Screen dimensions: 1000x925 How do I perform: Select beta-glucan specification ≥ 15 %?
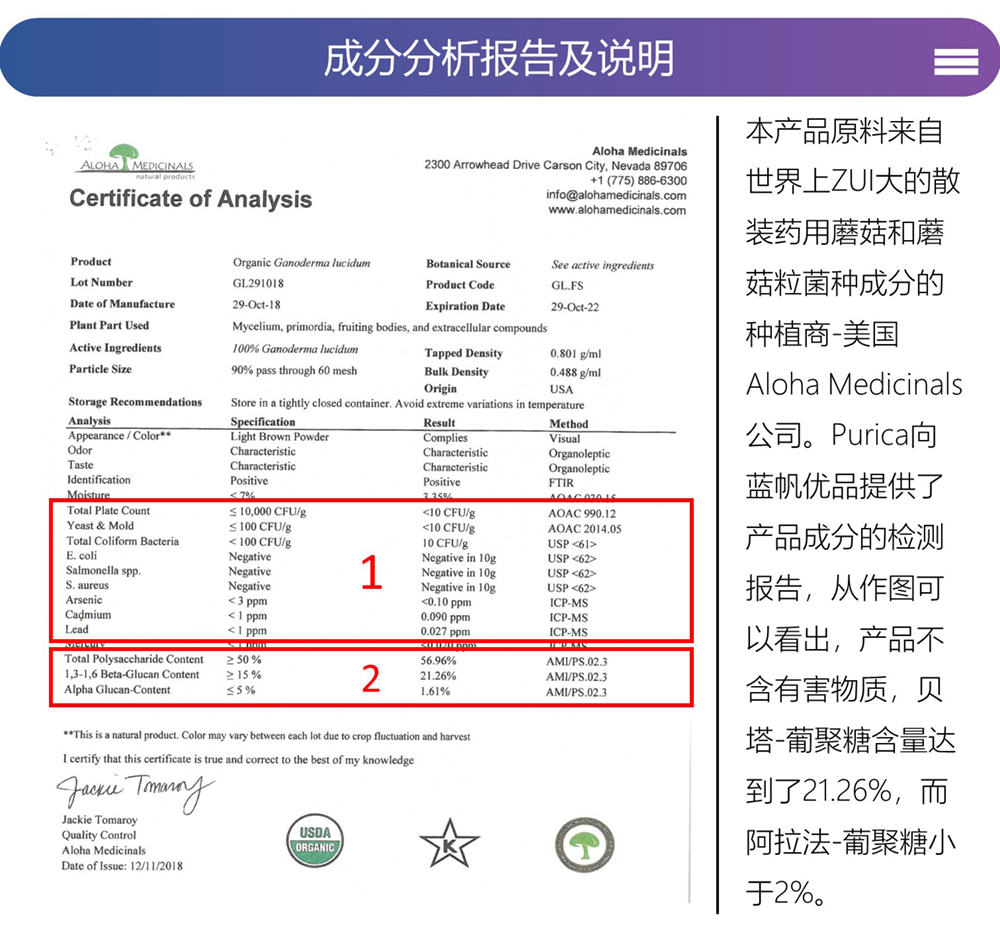click(244, 675)
